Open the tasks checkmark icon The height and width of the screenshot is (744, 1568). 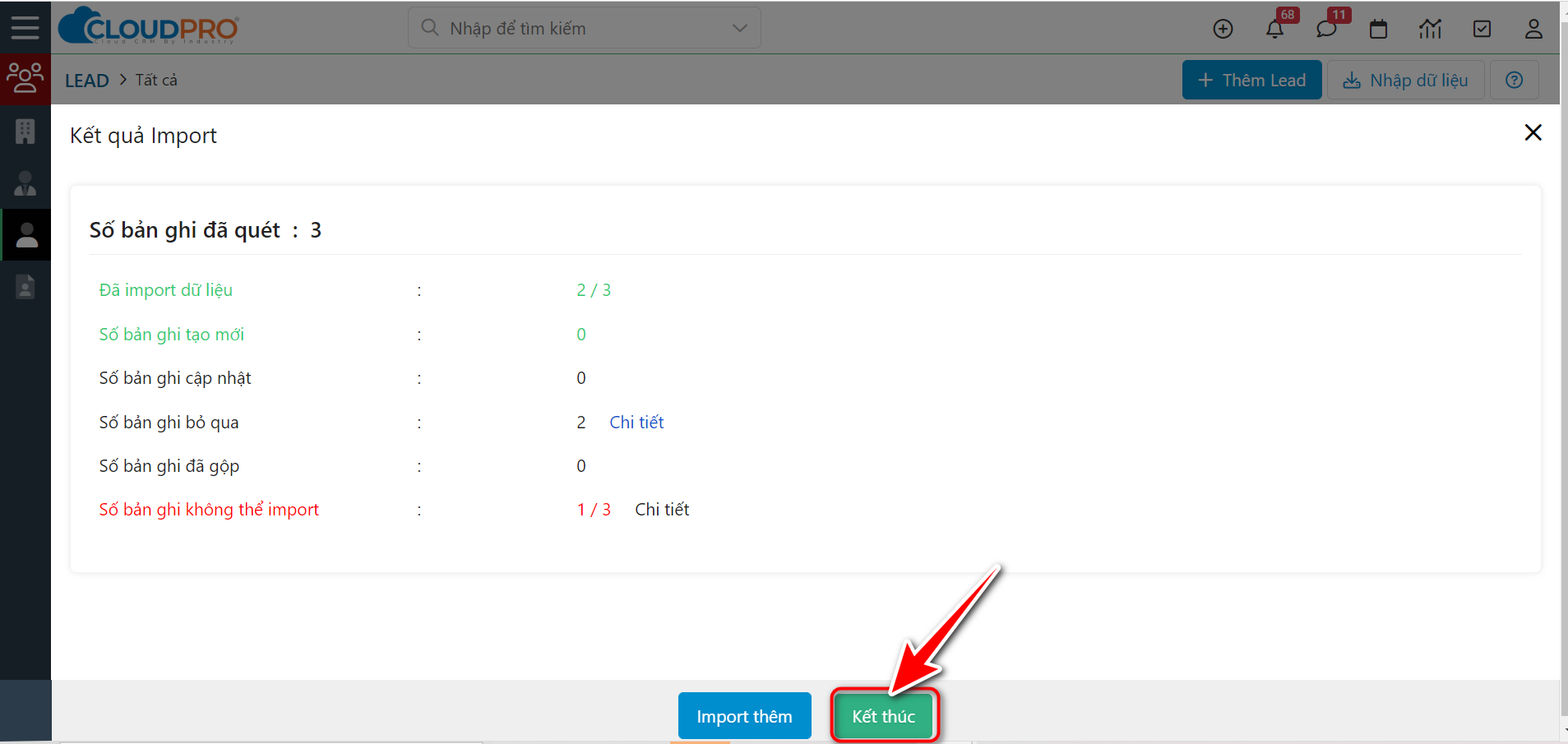(x=1482, y=29)
